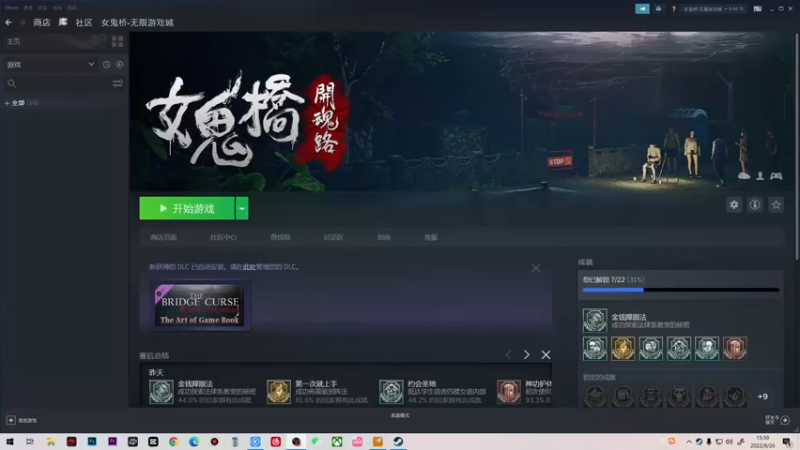Open Steam taskbar icon
The image size is (800, 450).
click(x=398, y=441)
